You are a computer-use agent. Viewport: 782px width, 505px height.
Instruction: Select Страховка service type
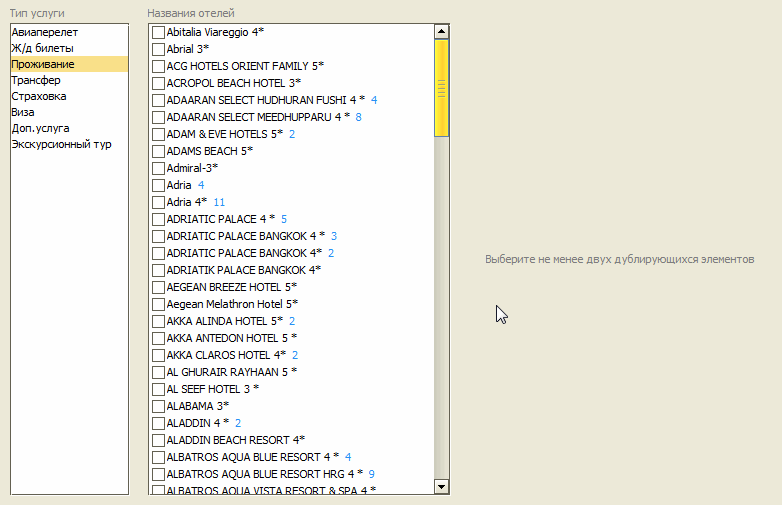[69, 96]
